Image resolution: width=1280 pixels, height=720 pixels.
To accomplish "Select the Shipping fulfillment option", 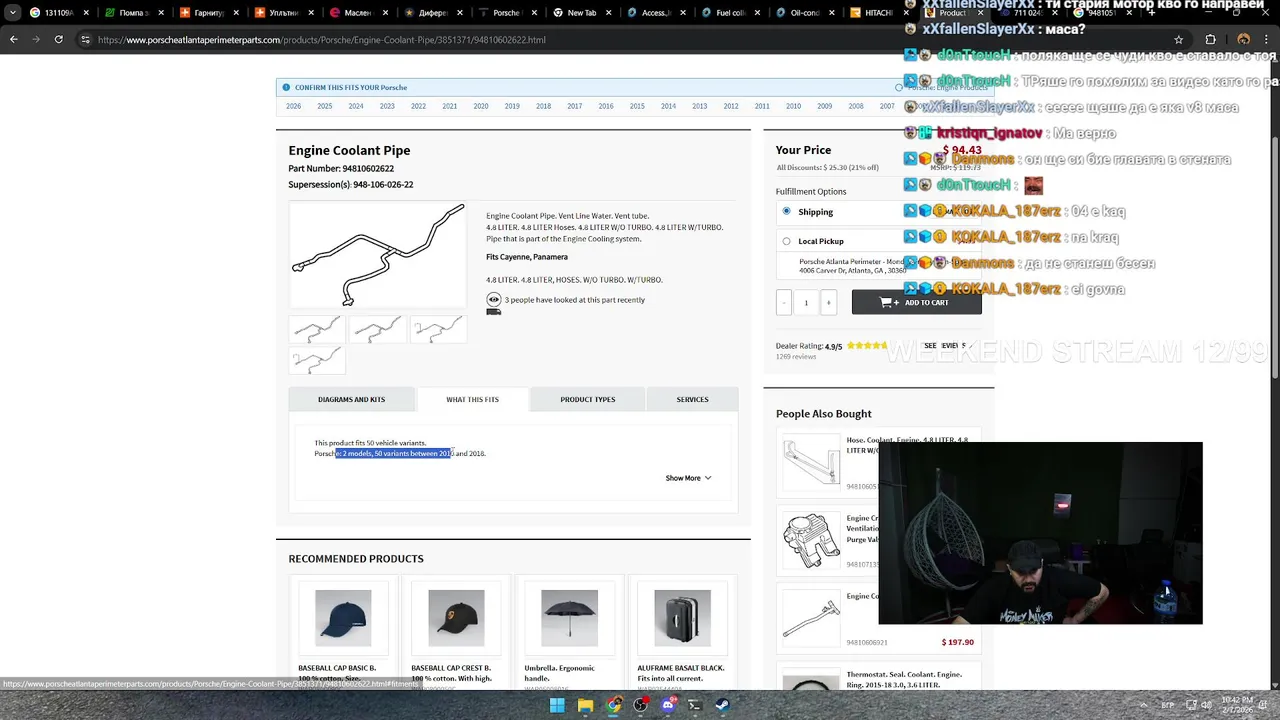I will pyautogui.click(x=786, y=211).
